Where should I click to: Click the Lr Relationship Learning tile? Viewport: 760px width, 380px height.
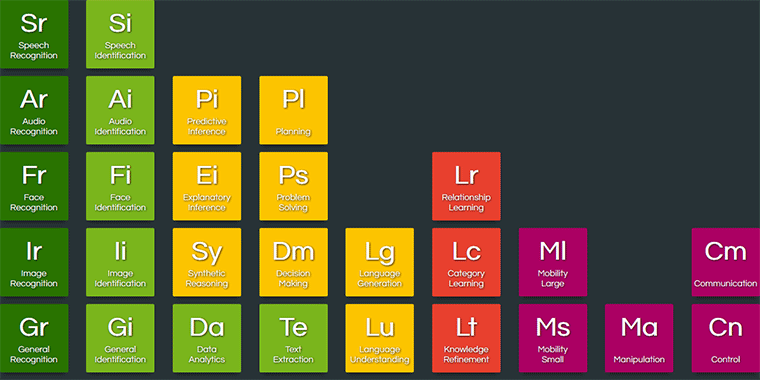pyautogui.click(x=466, y=186)
